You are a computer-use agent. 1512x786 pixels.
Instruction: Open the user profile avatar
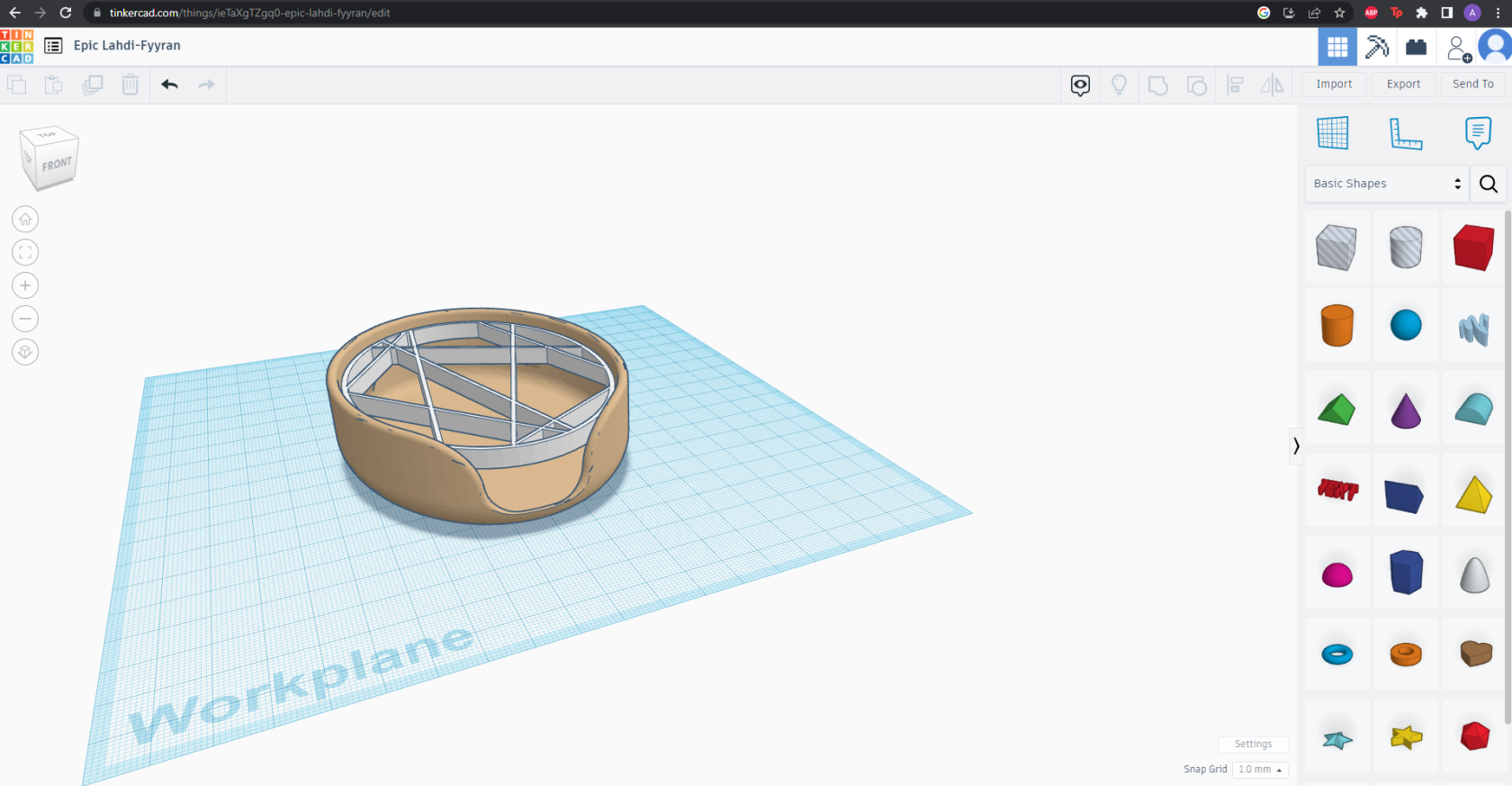(x=1496, y=46)
